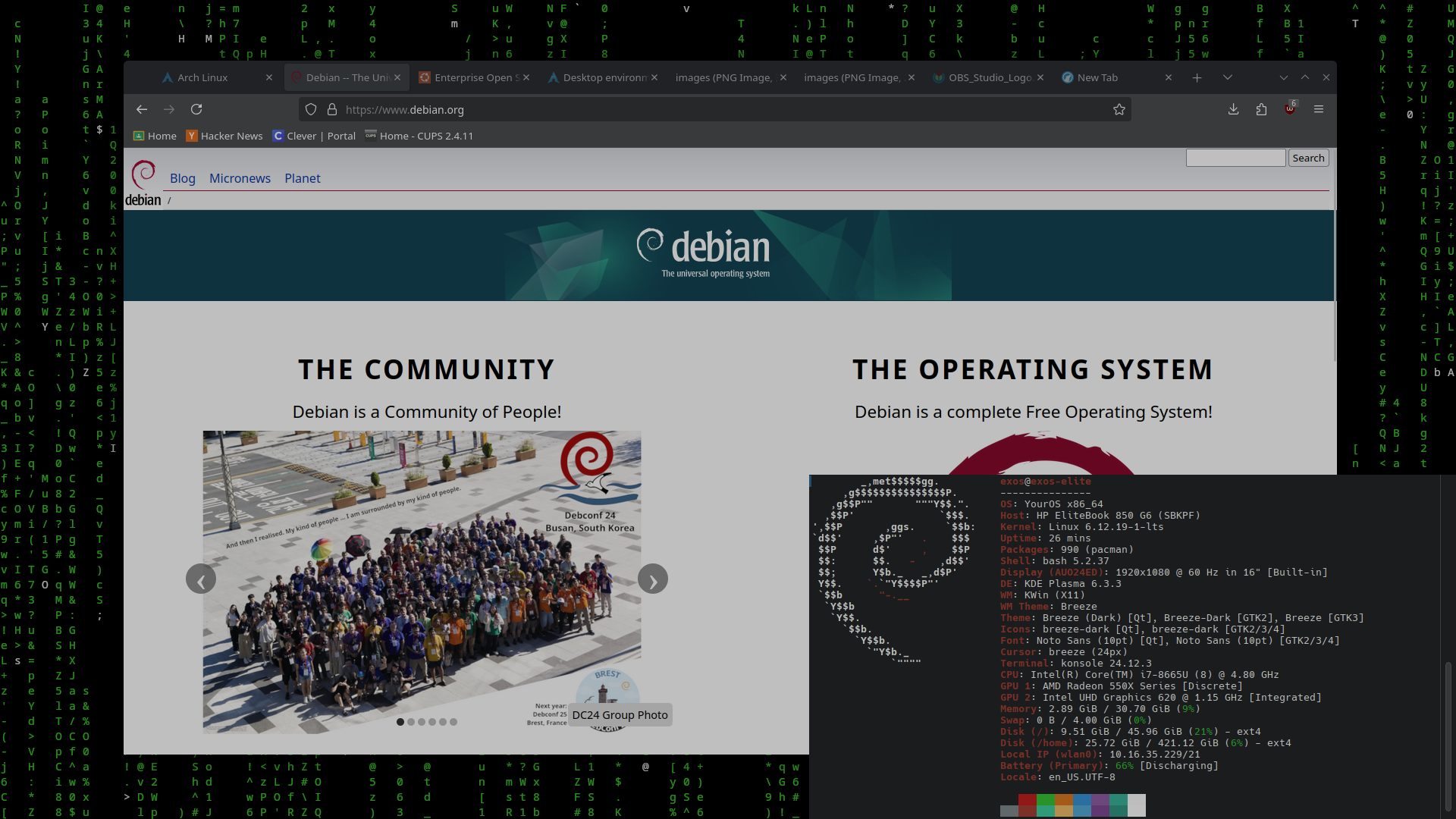
Task: Bookmark this page with the star icon
Action: click(1119, 109)
